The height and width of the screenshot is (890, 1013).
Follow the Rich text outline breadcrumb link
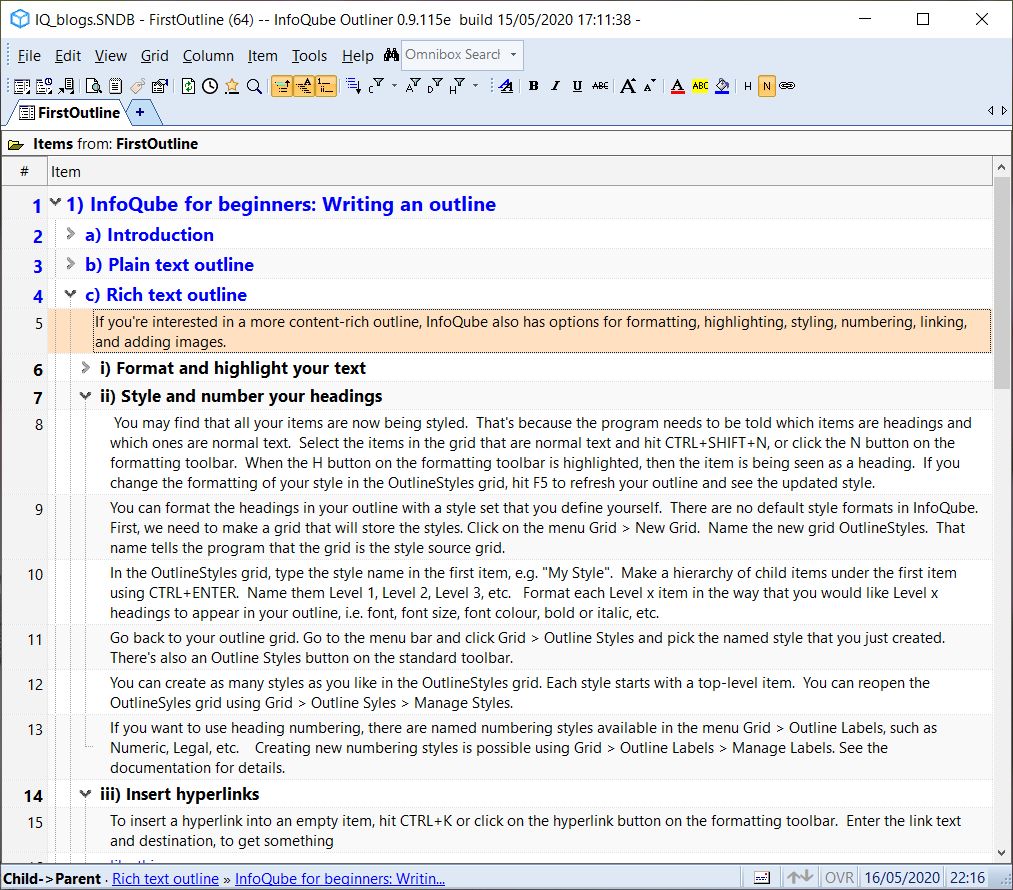165,878
